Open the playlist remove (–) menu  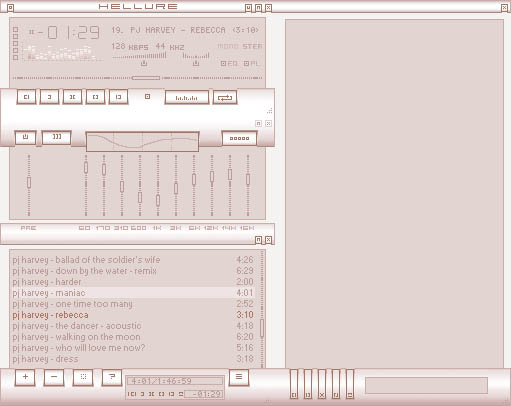click(54, 377)
